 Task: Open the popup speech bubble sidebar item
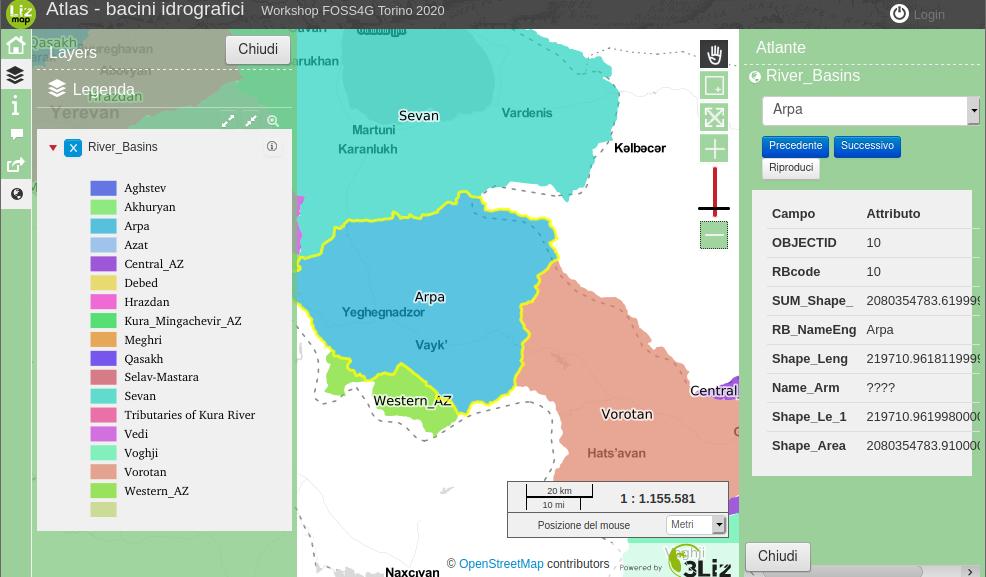tap(16, 134)
